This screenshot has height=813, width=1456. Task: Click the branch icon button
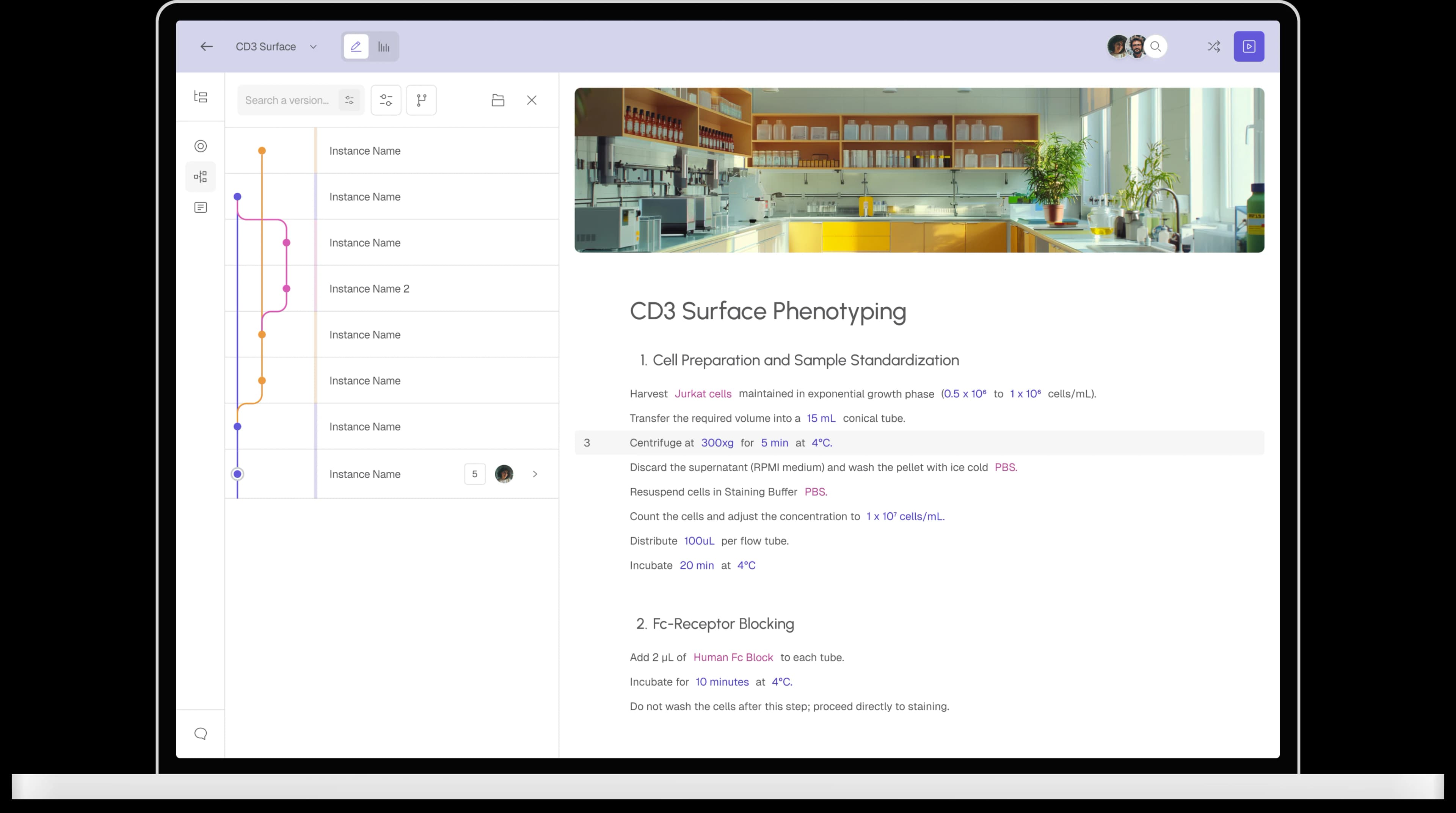coord(422,100)
